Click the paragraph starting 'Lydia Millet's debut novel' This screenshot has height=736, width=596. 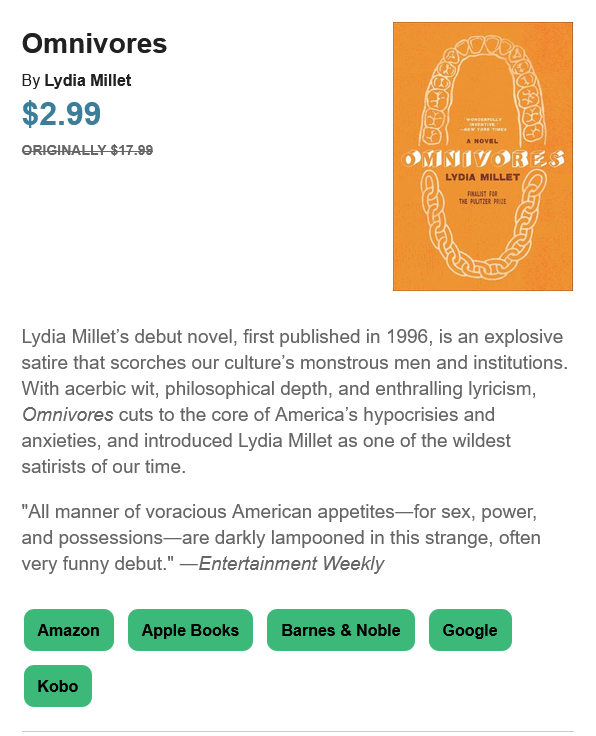(295, 401)
